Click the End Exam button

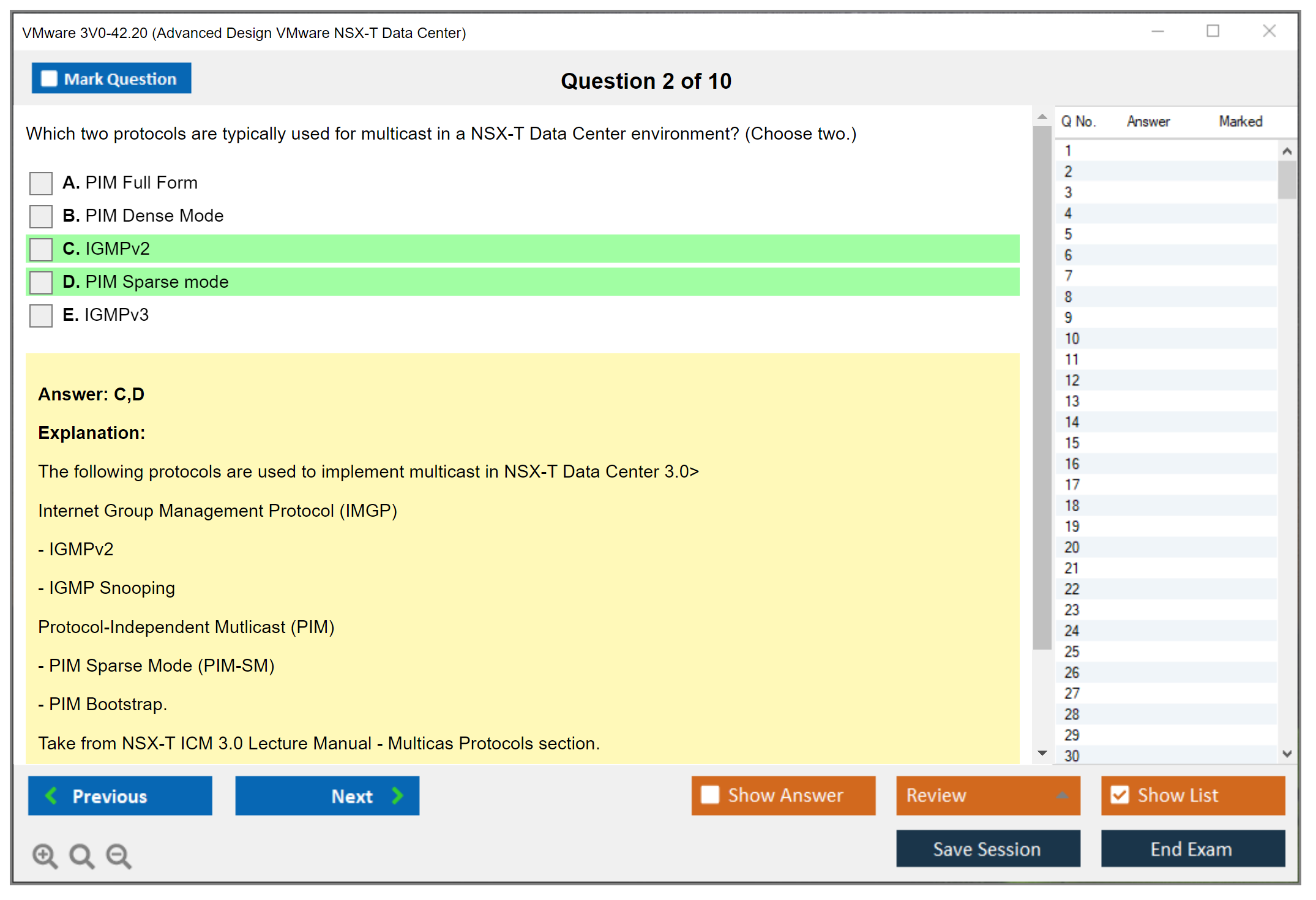pos(1192,849)
